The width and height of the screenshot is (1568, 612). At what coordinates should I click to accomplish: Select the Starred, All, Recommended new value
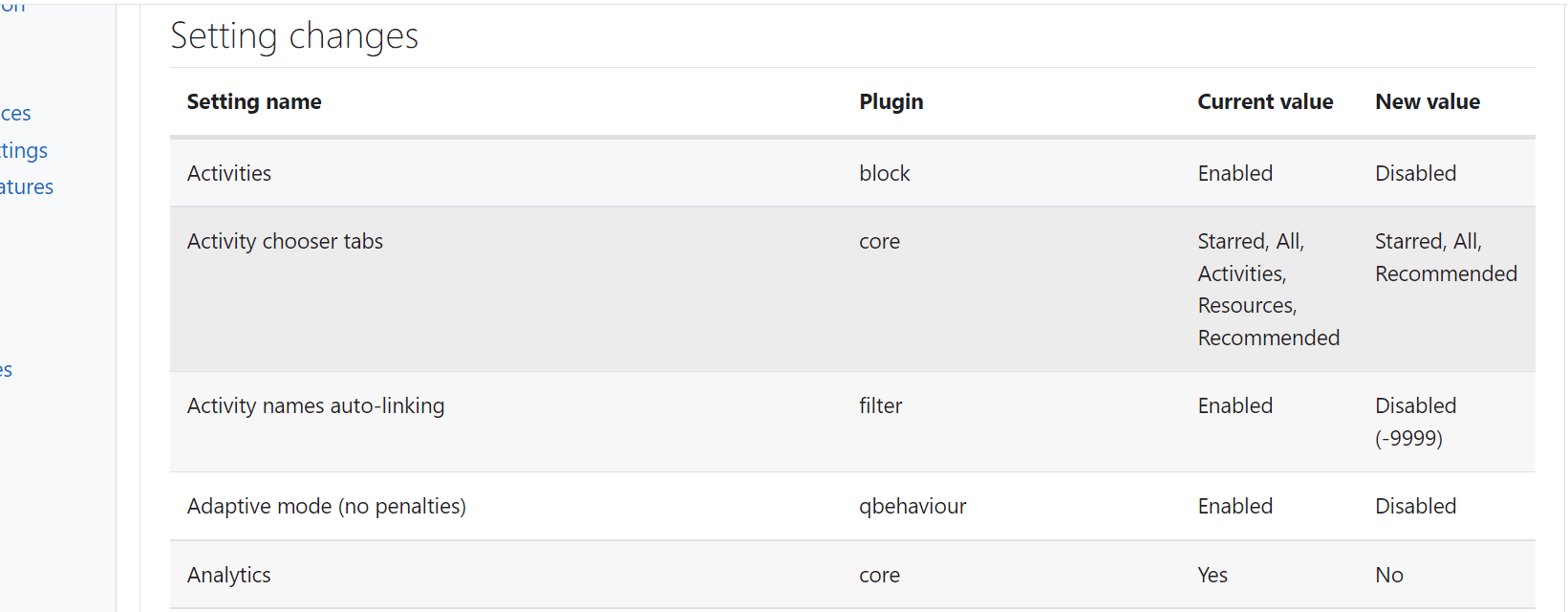point(1446,257)
